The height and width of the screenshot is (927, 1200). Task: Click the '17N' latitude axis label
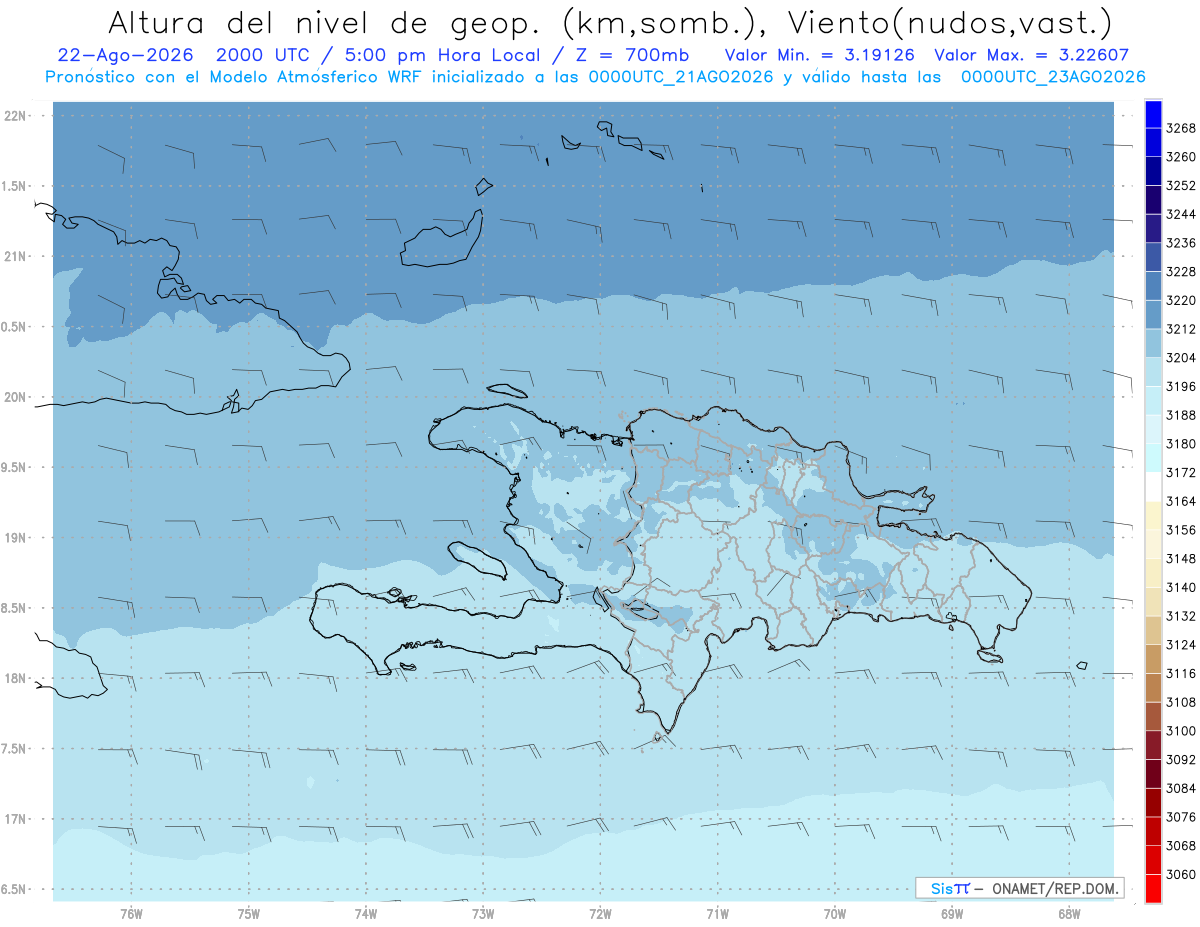click(x=16, y=819)
